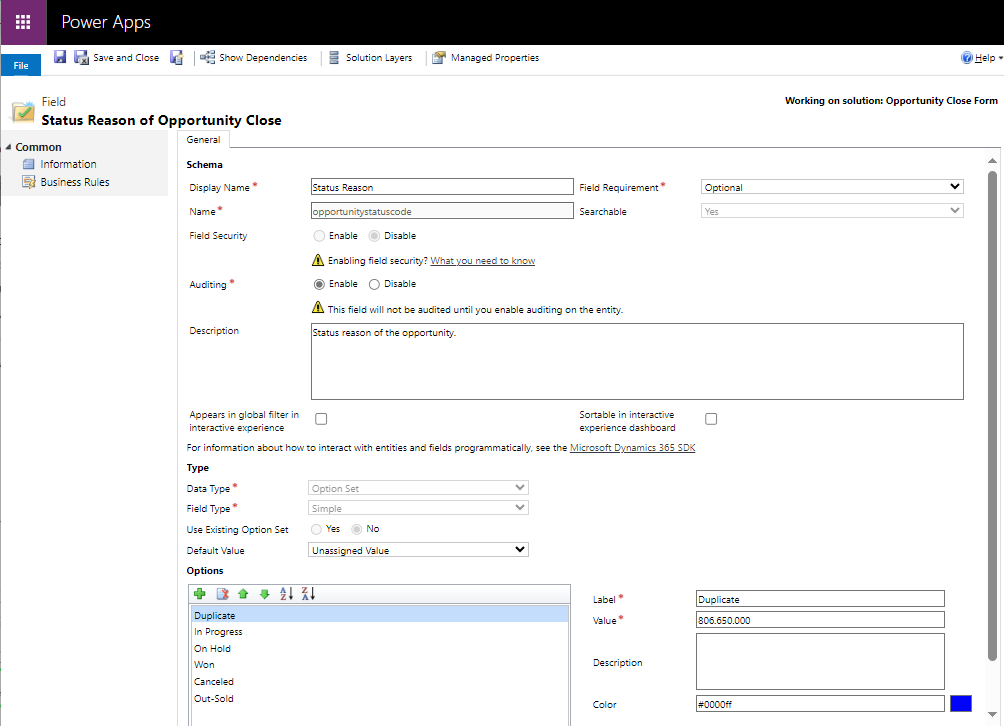Image resolution: width=1004 pixels, height=726 pixels.
Task: Click the Save and New icon
Action: pos(177,57)
